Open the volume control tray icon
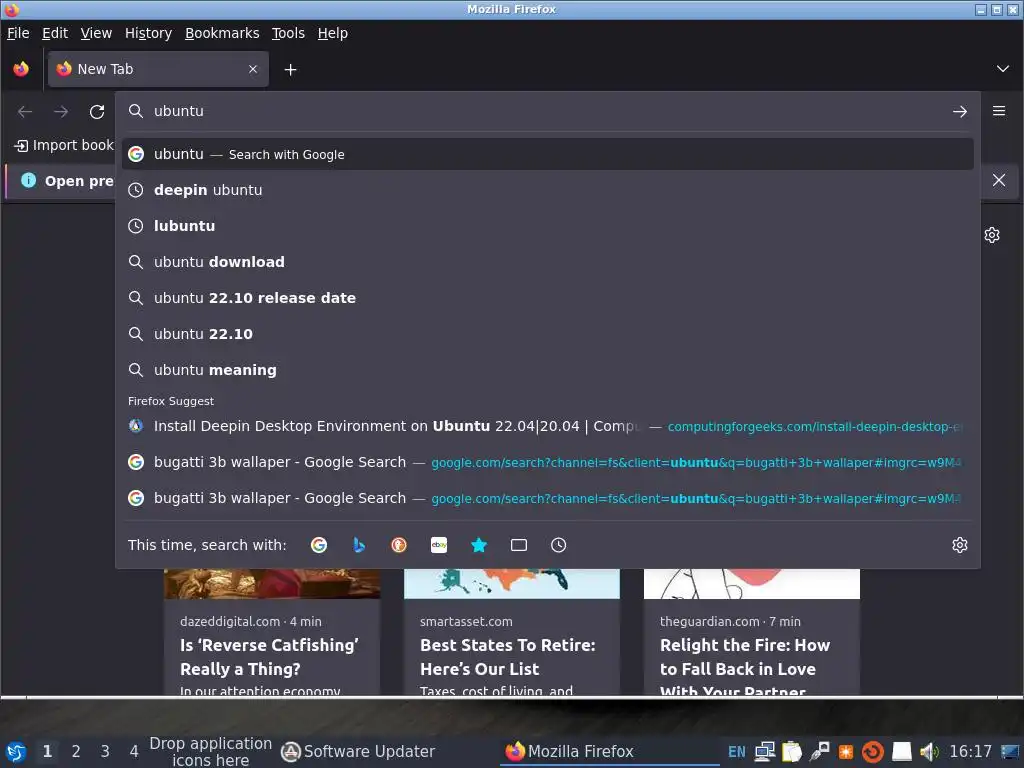1024x768 pixels. [929, 752]
